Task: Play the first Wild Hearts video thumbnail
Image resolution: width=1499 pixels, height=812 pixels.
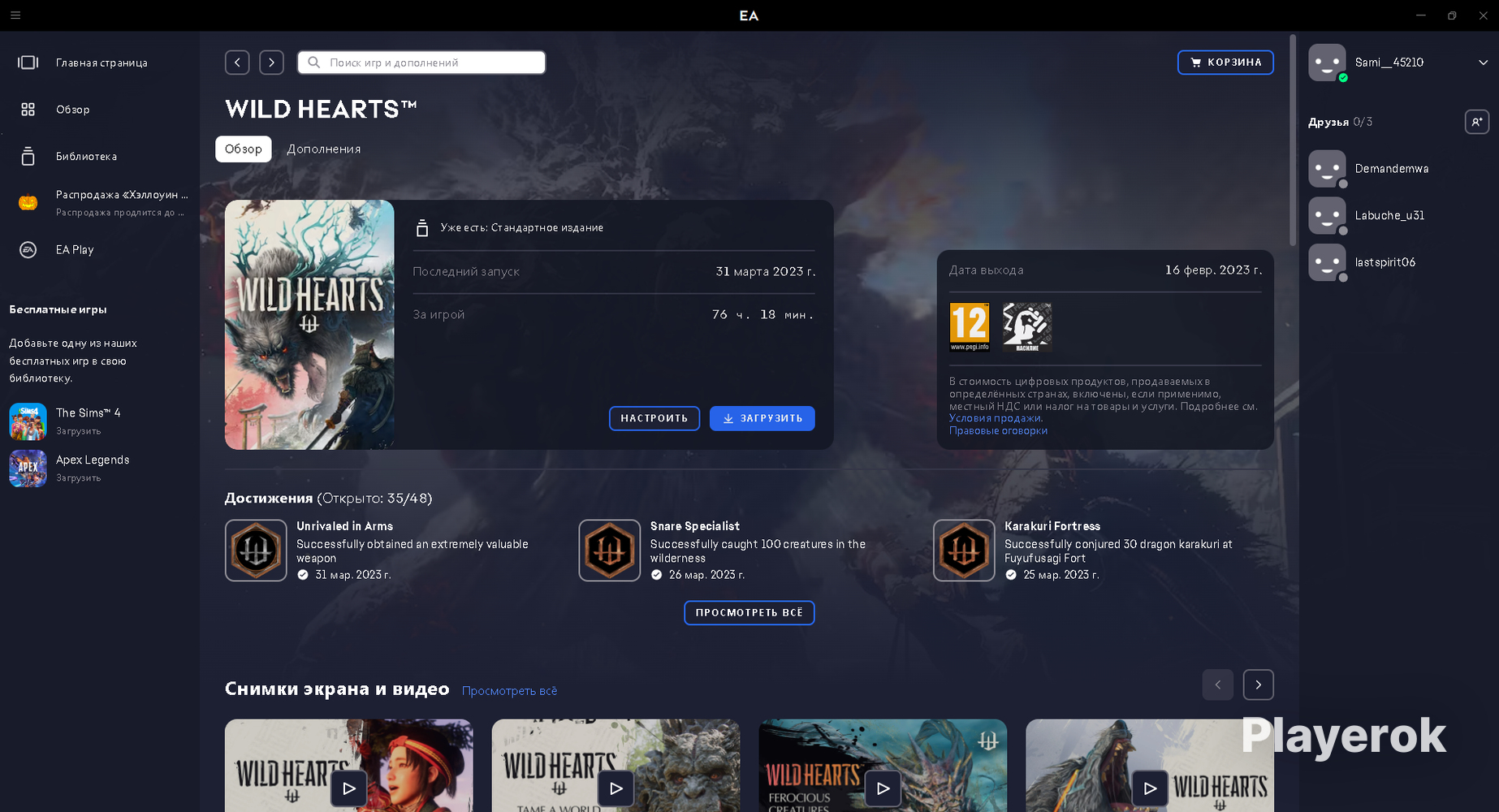Action: tap(348, 788)
